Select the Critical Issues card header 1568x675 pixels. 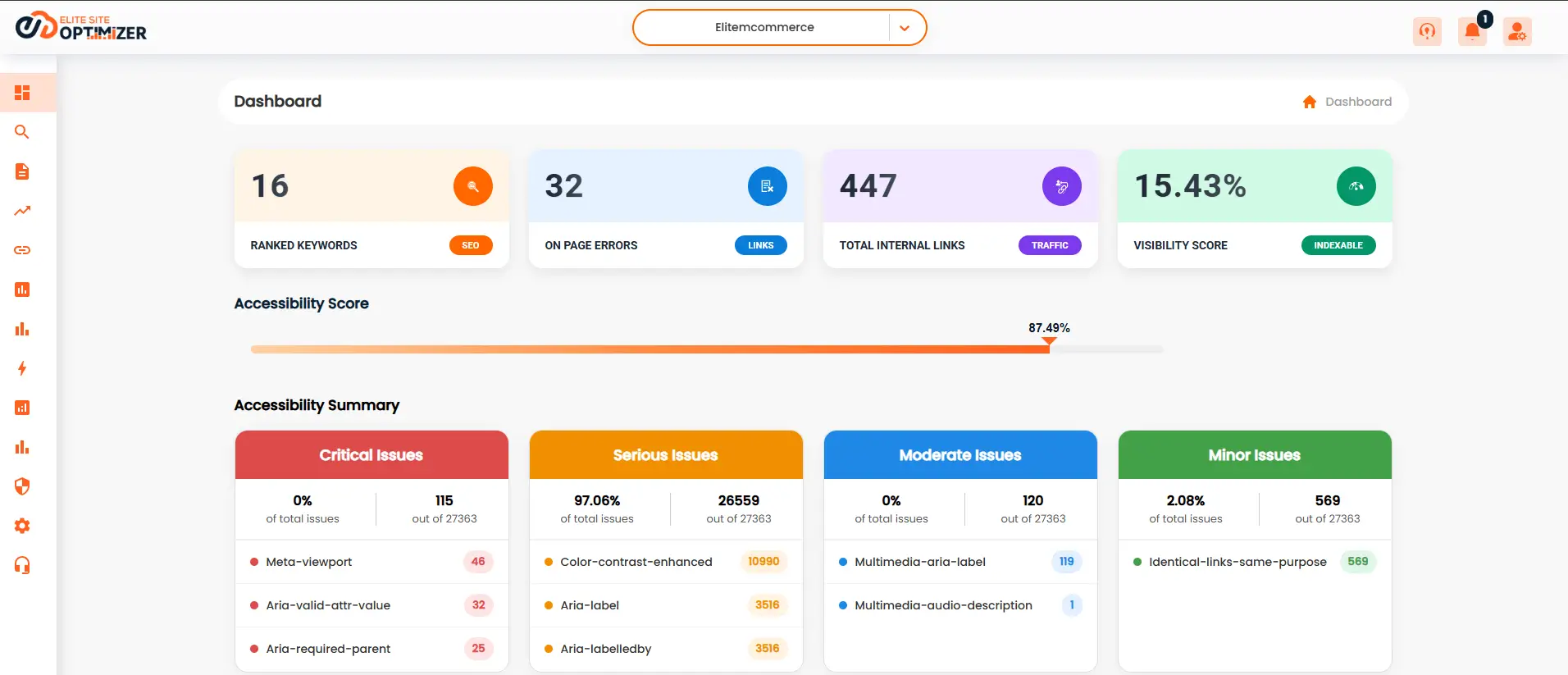click(371, 455)
